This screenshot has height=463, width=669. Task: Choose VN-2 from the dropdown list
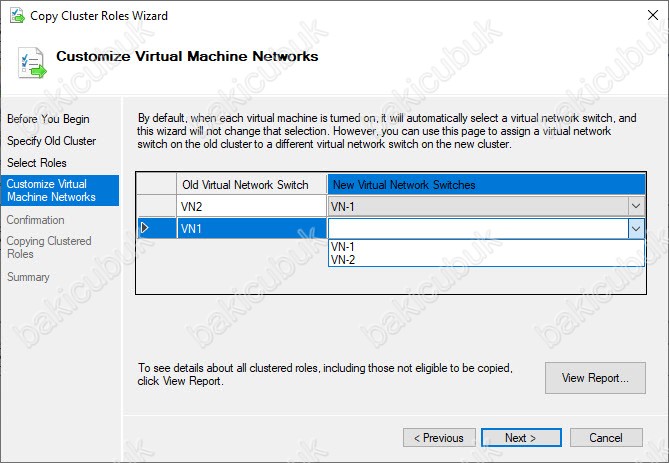point(343,259)
